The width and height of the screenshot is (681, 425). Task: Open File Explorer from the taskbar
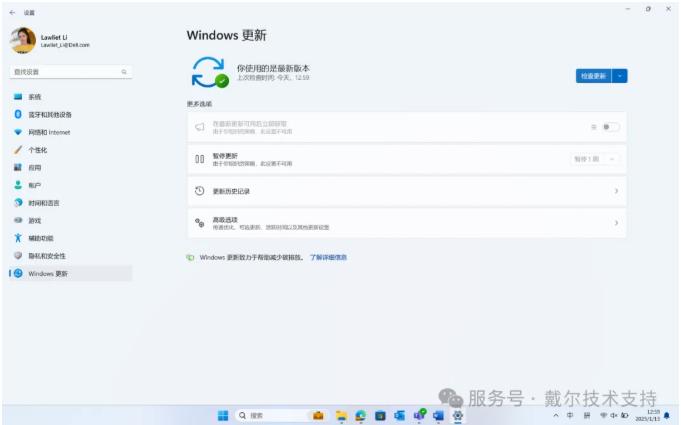(x=341, y=415)
